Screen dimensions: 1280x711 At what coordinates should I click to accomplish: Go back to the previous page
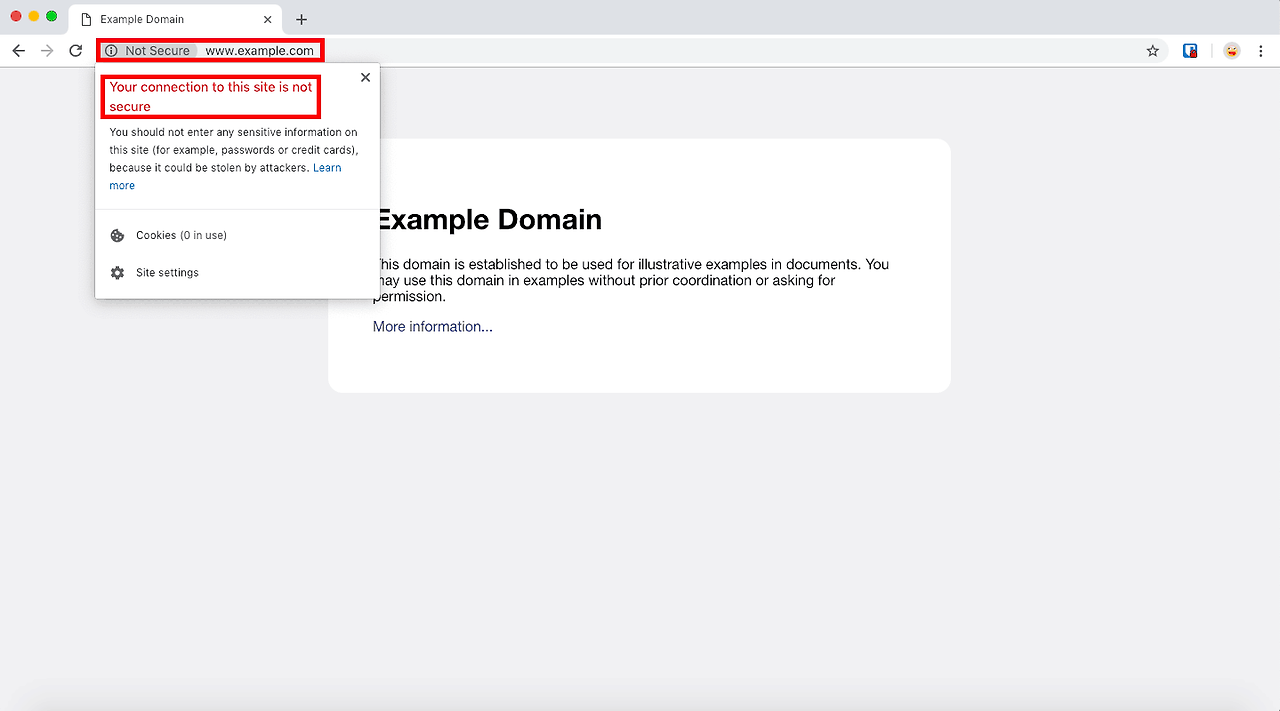click(x=18, y=51)
